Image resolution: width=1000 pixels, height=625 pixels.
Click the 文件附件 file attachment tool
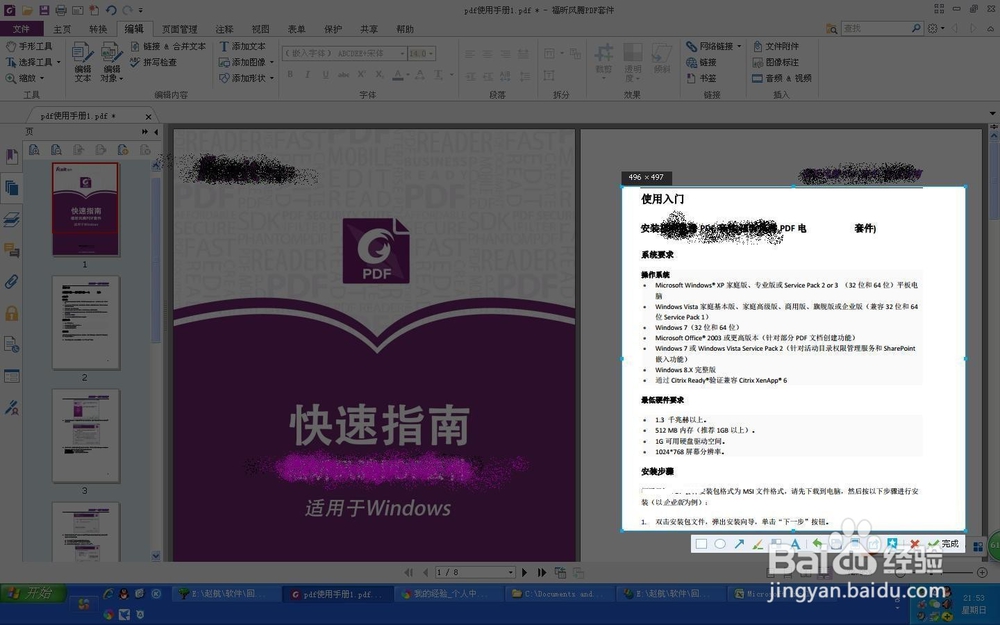tap(776, 47)
